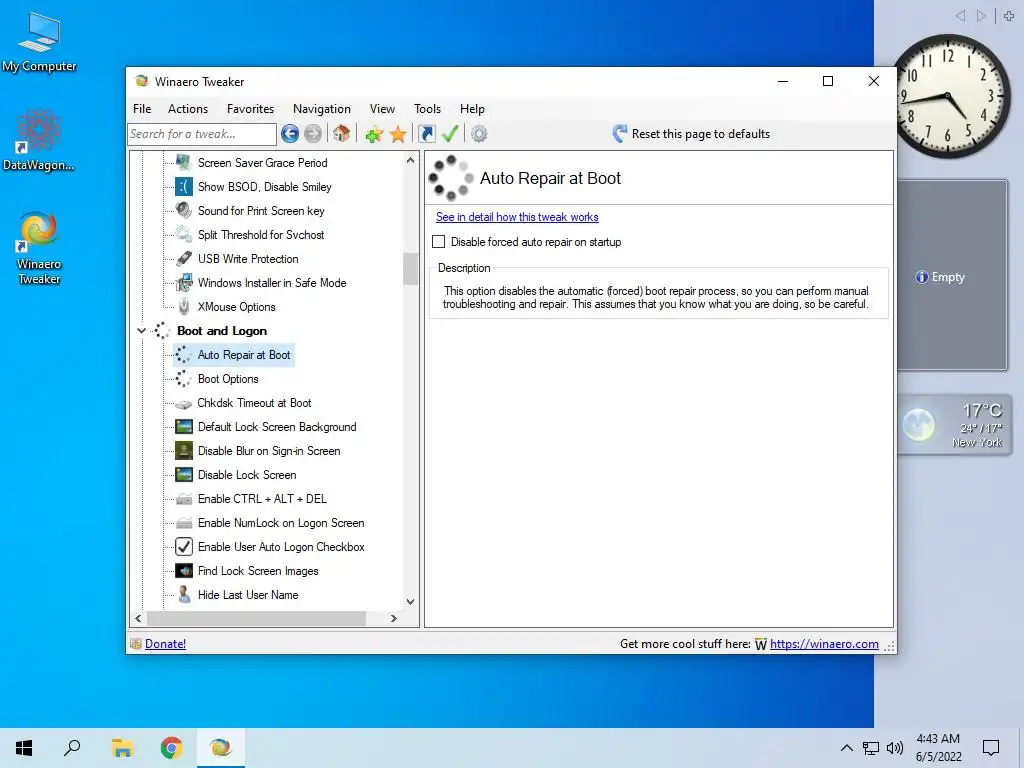Click the tree scroll-up arrow
This screenshot has height=768, width=1024.
tap(410, 160)
